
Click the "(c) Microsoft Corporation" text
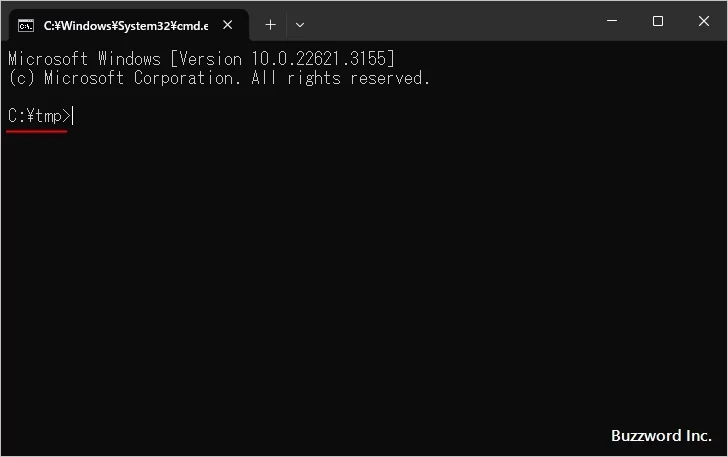tap(125, 78)
